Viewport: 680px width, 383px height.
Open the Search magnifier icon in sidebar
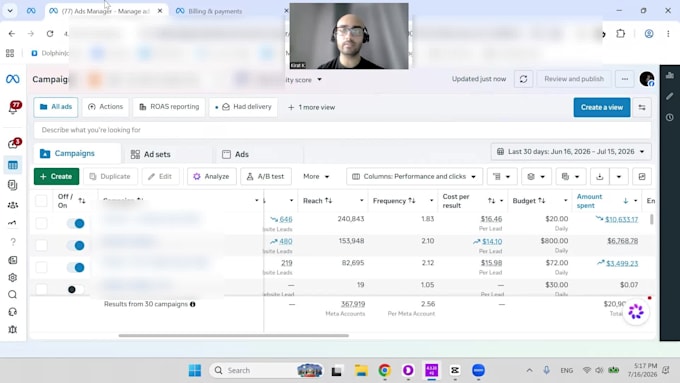[x=13, y=295]
